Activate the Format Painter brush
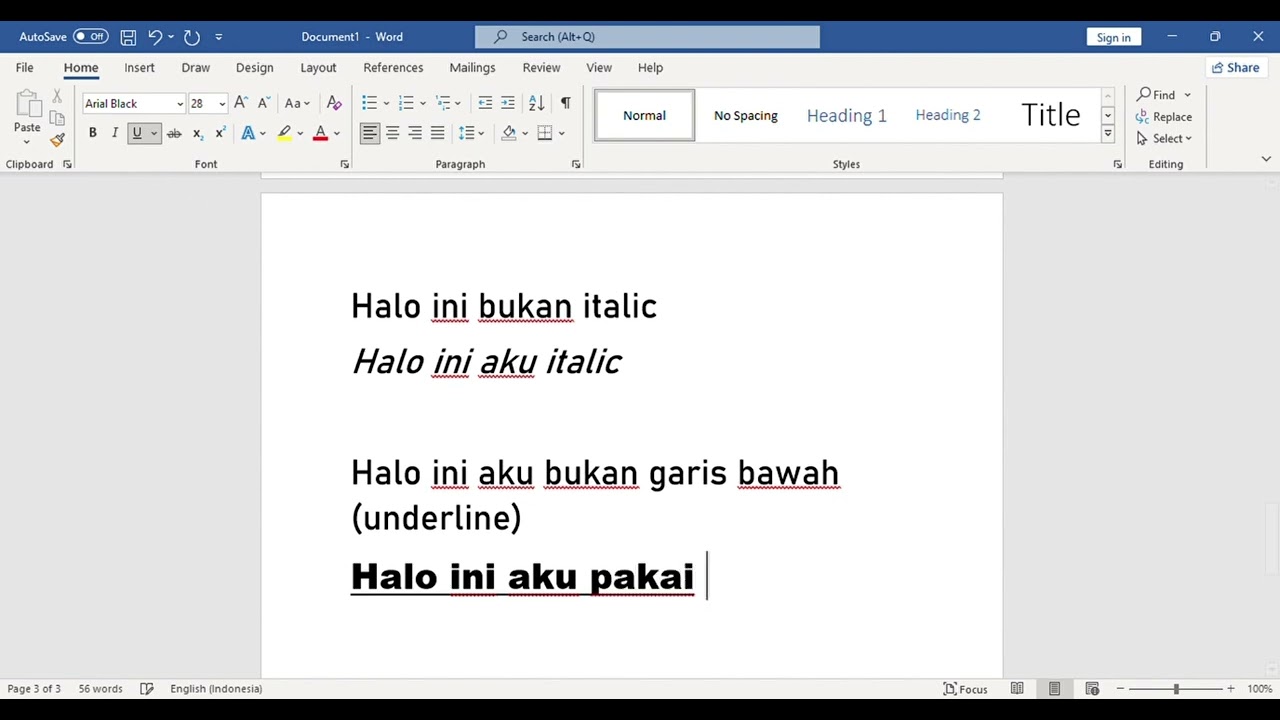The width and height of the screenshot is (1280, 720). click(57, 140)
